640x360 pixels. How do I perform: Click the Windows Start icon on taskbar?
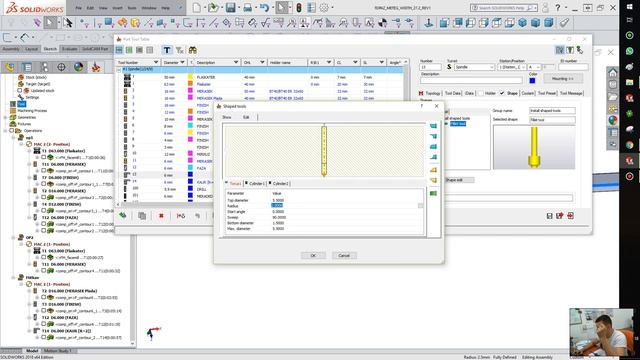point(629,7)
